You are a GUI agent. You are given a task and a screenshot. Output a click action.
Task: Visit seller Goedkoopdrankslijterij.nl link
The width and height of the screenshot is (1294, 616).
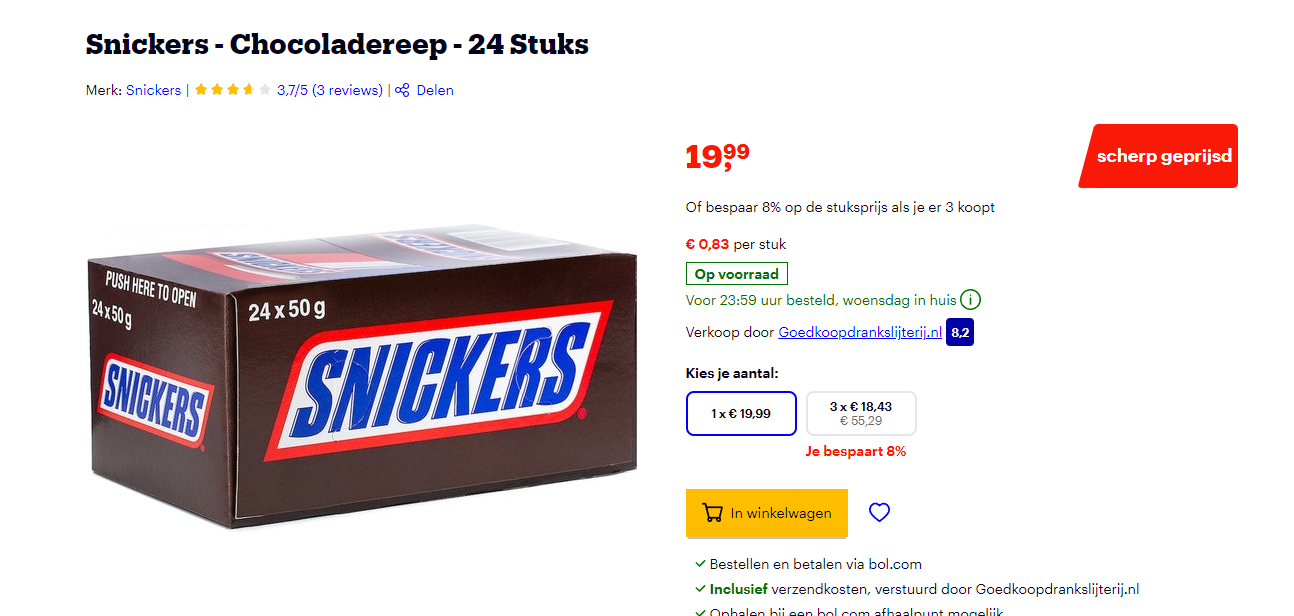pyautogui.click(x=860, y=332)
